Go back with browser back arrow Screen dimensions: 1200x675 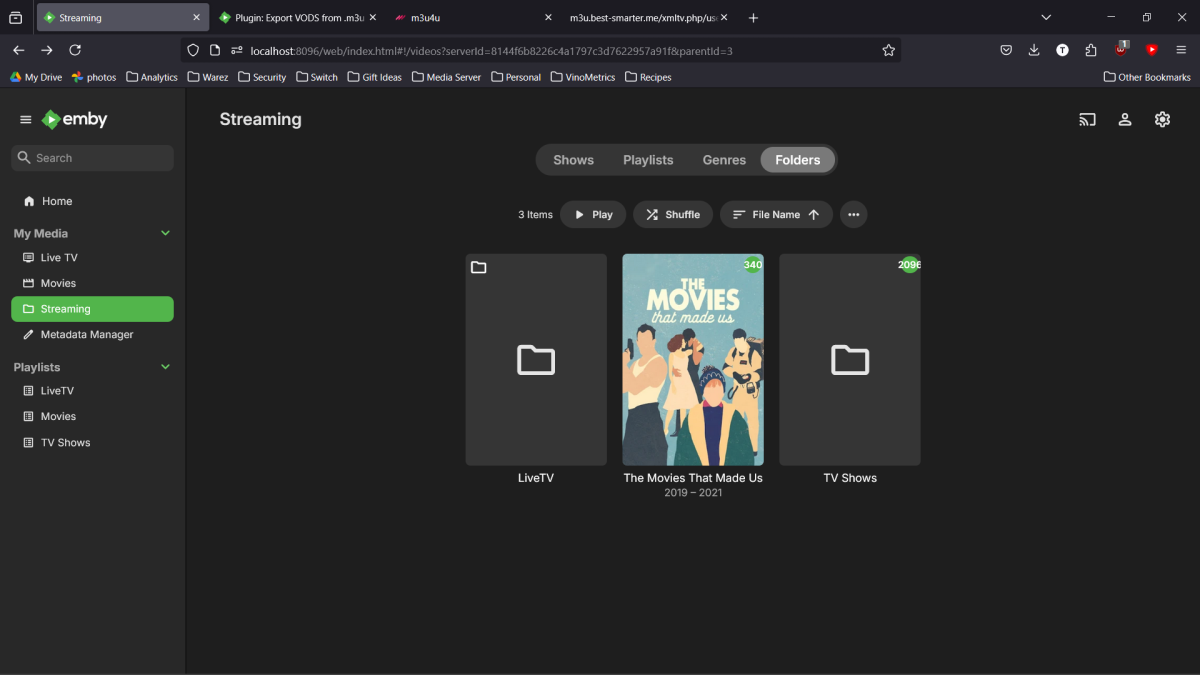pyautogui.click(x=19, y=50)
